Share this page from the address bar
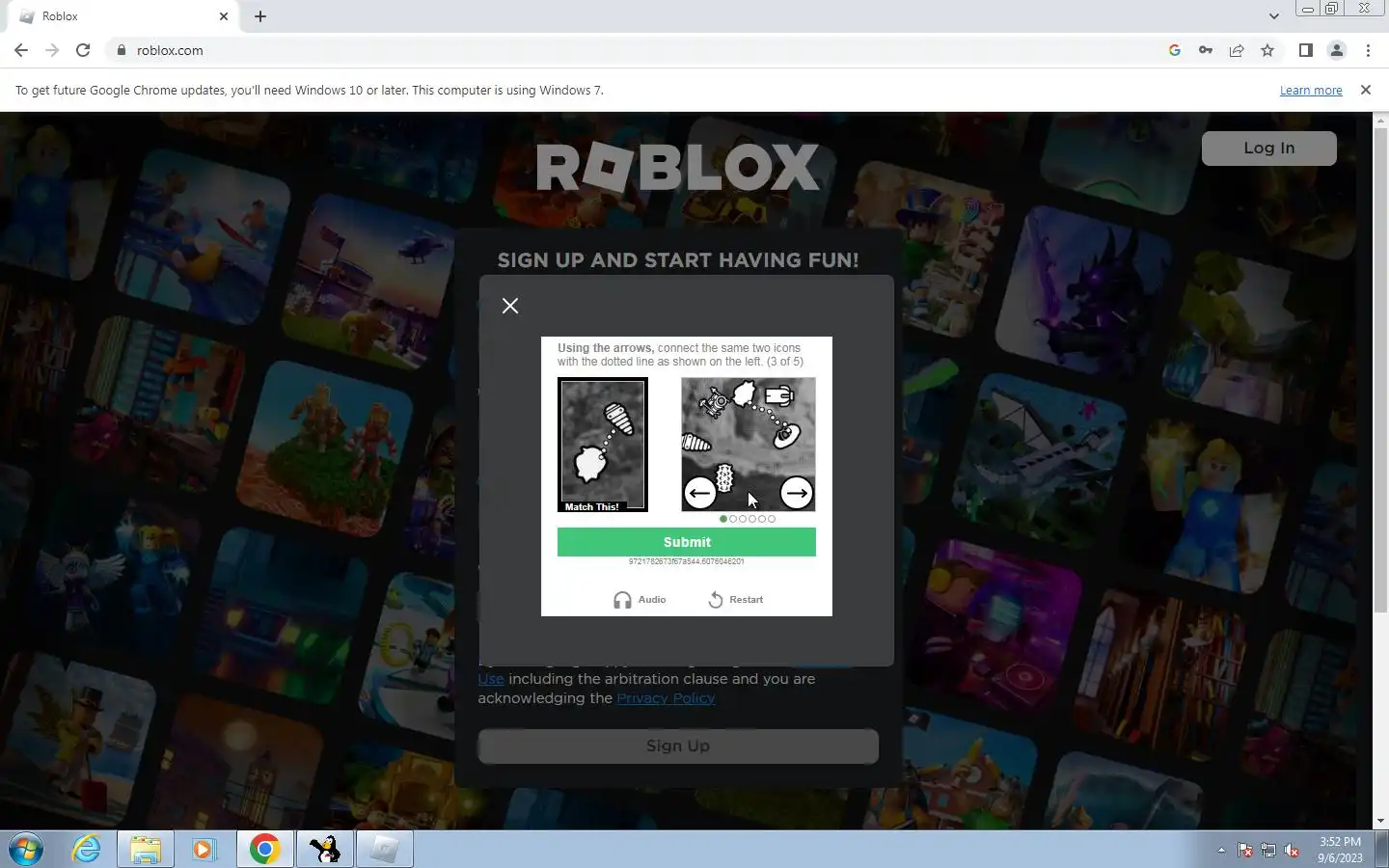Screen dimensions: 1389x868 [1236, 50]
